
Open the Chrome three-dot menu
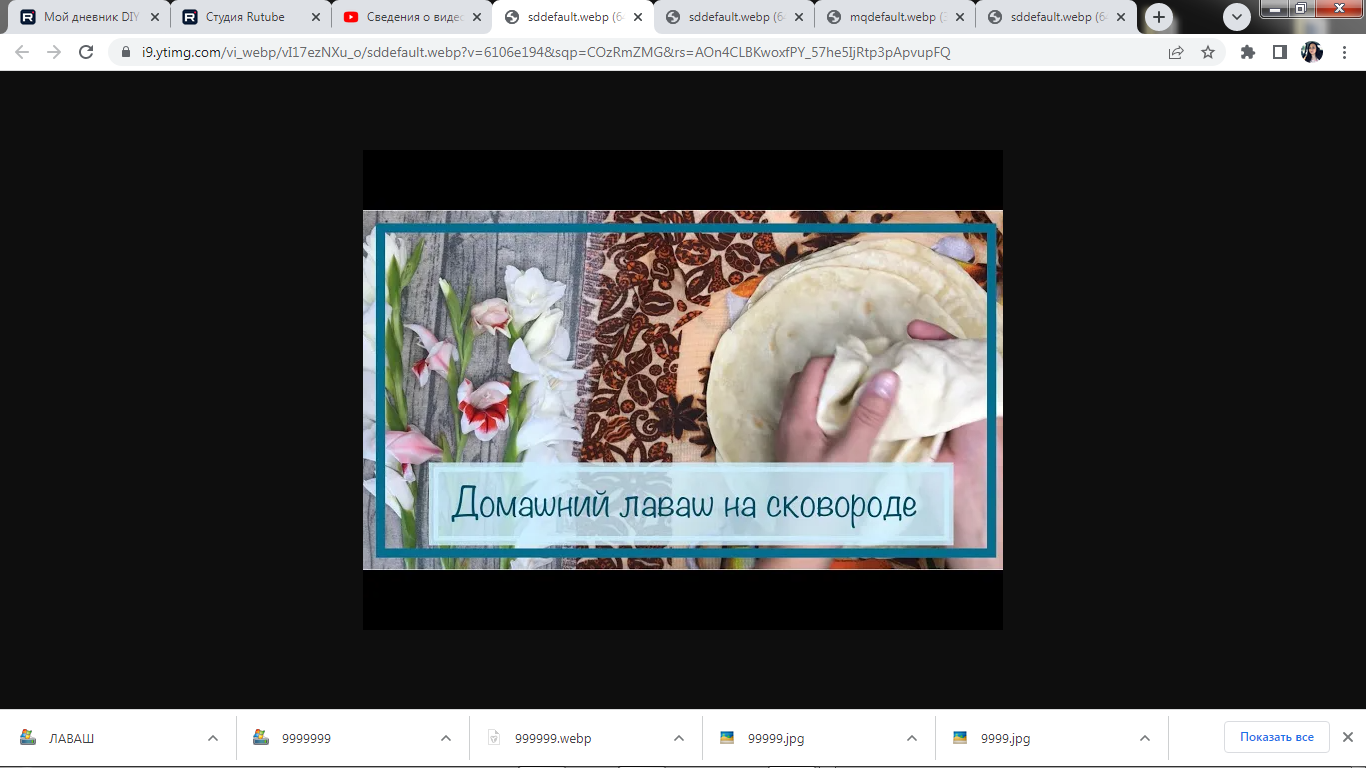[1344, 52]
